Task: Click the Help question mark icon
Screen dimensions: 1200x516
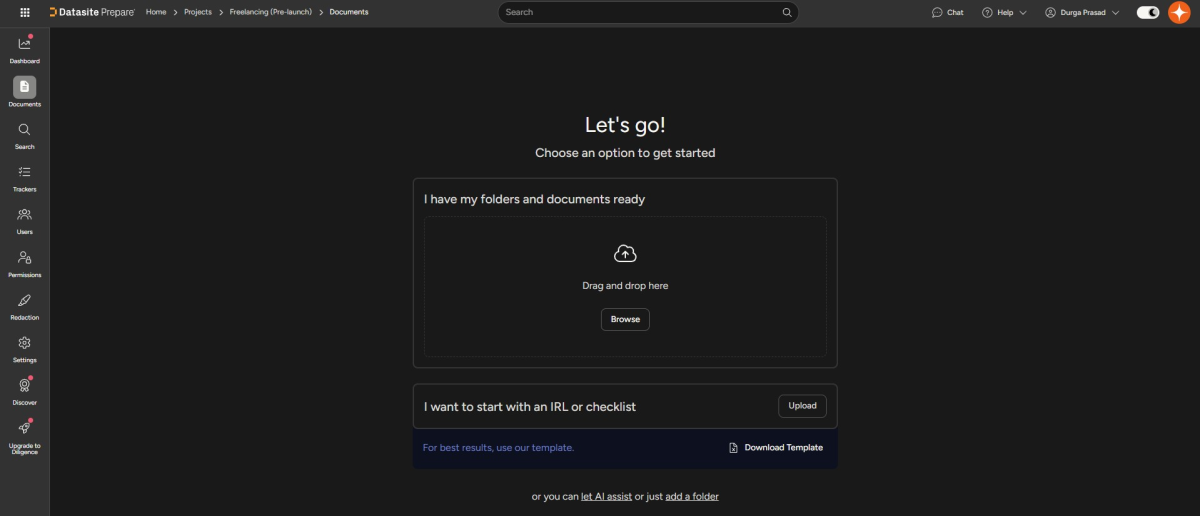Action: (987, 12)
